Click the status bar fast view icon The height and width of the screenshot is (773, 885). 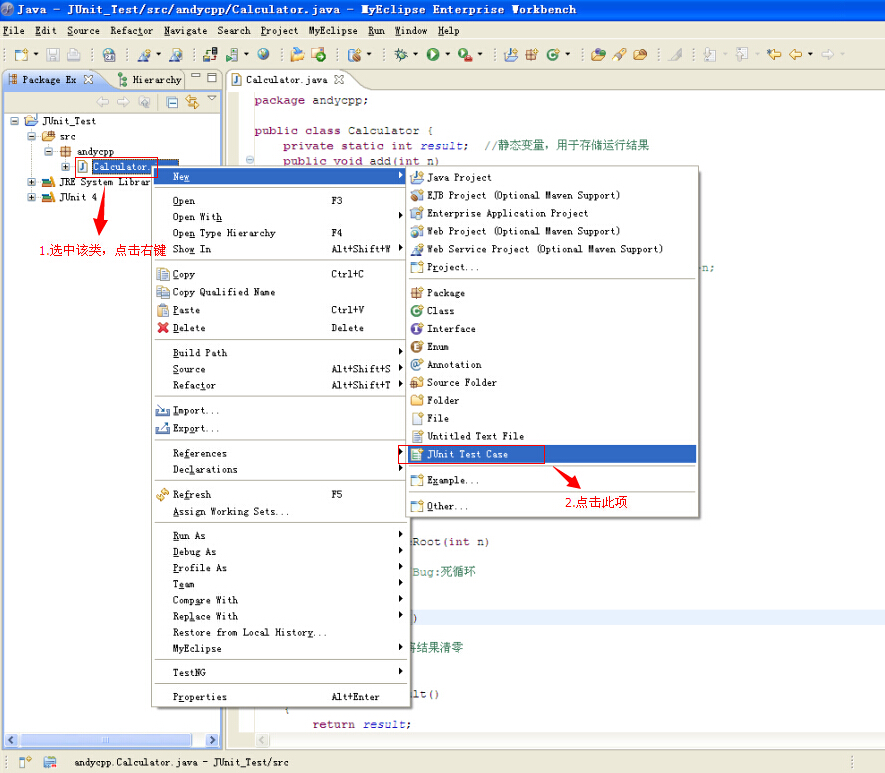(x=24, y=762)
